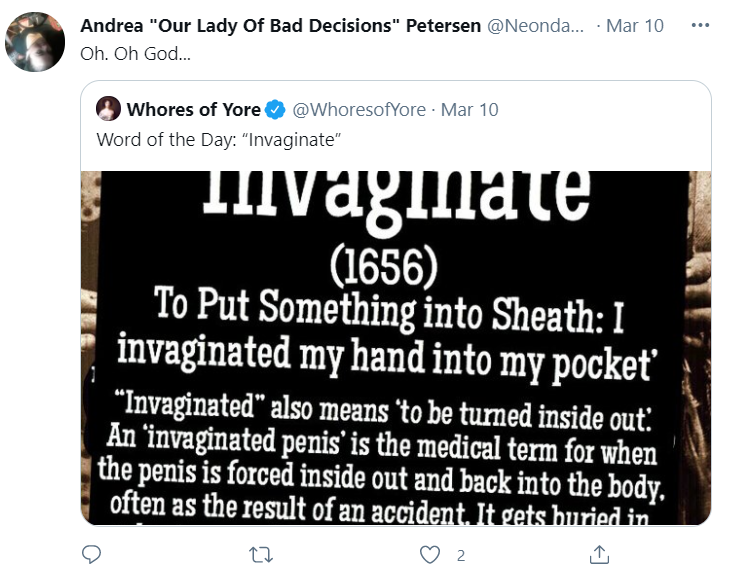View the like count number 2
This screenshot has width=733, height=582.
[x=461, y=555]
